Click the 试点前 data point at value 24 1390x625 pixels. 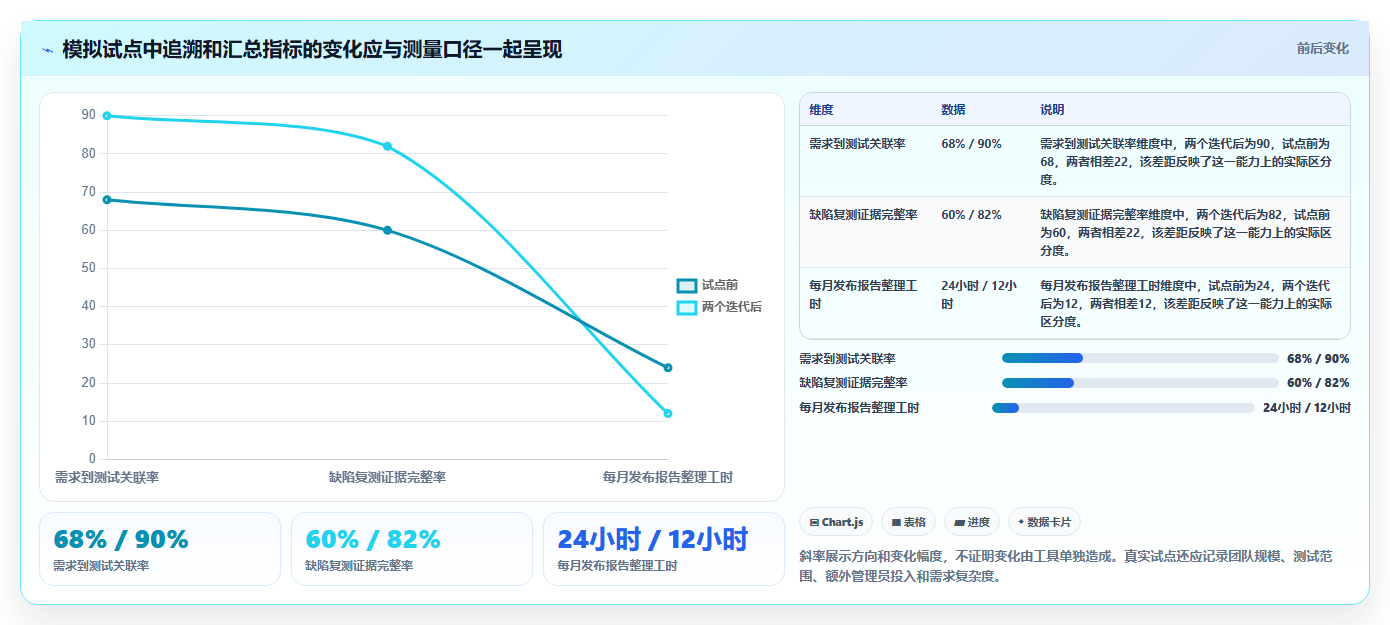click(x=668, y=368)
